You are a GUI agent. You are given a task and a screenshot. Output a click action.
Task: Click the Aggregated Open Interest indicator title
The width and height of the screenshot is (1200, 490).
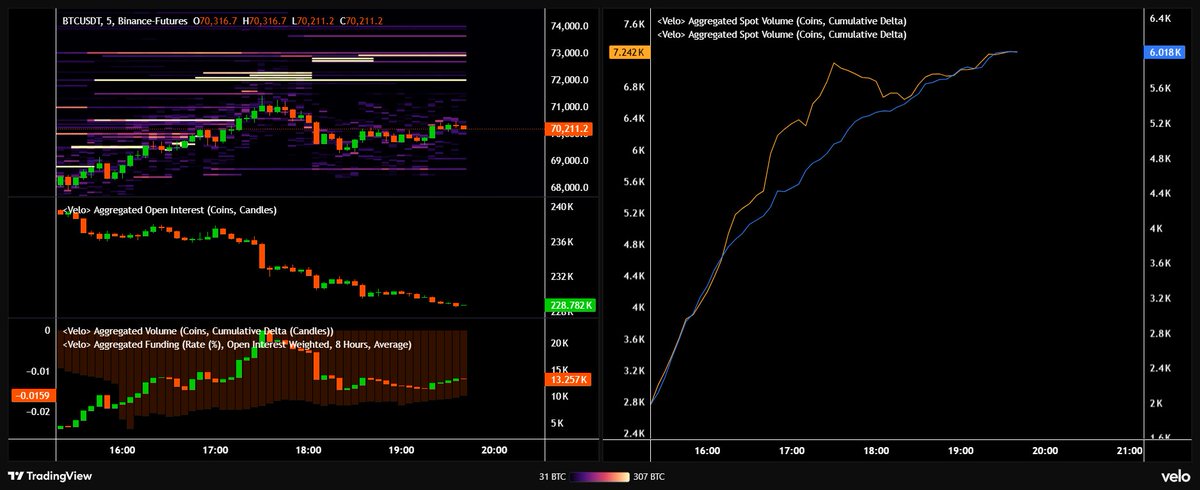click(169, 210)
